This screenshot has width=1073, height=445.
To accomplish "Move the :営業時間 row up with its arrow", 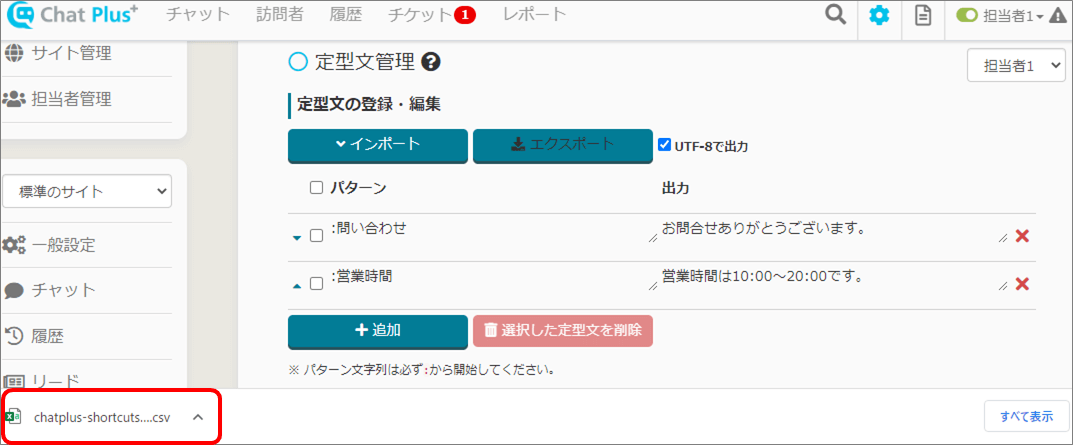I will click(x=296, y=285).
